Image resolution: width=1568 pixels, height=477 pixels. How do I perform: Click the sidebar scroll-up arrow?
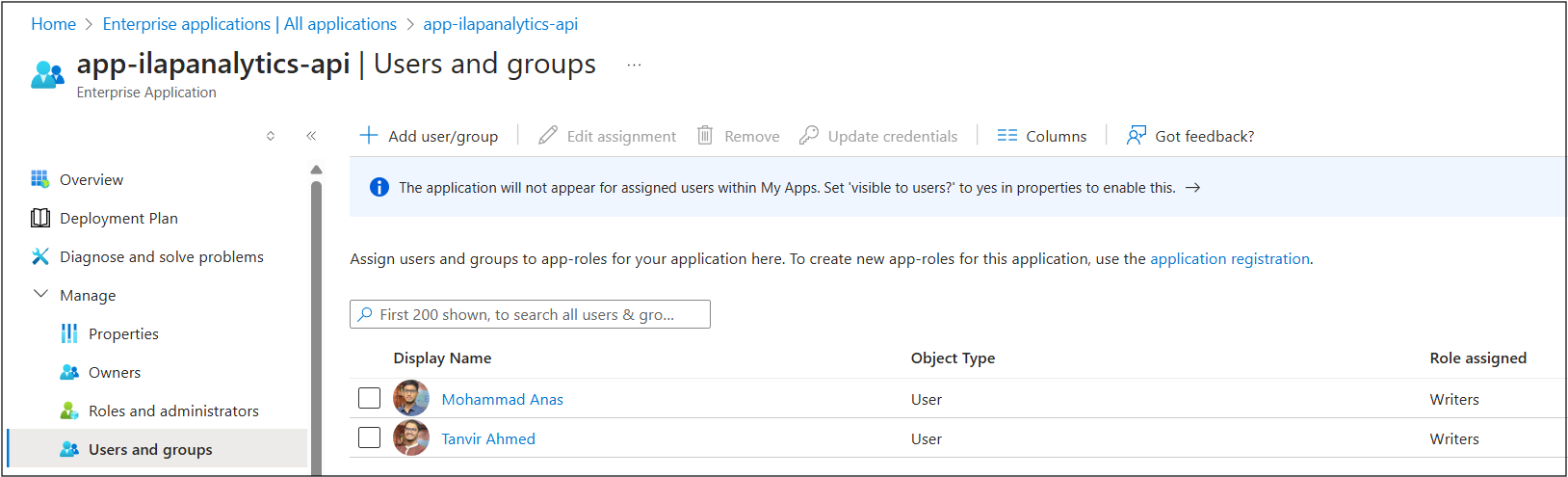(316, 170)
